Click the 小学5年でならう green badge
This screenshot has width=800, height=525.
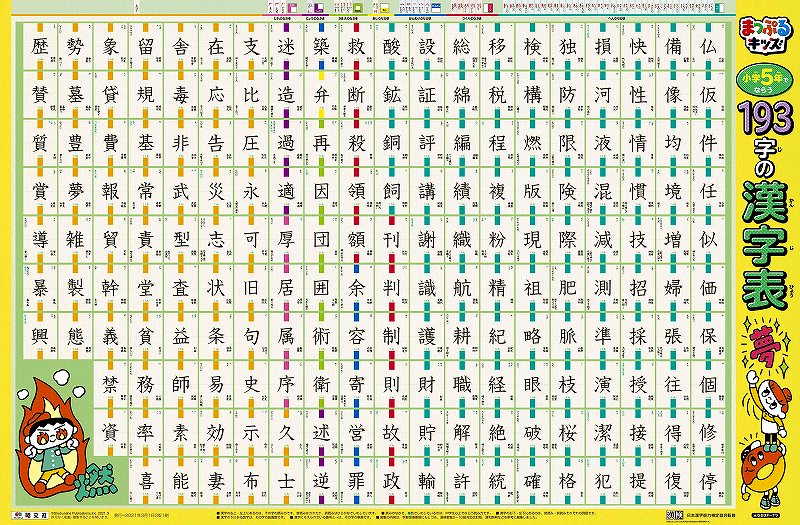coord(763,82)
